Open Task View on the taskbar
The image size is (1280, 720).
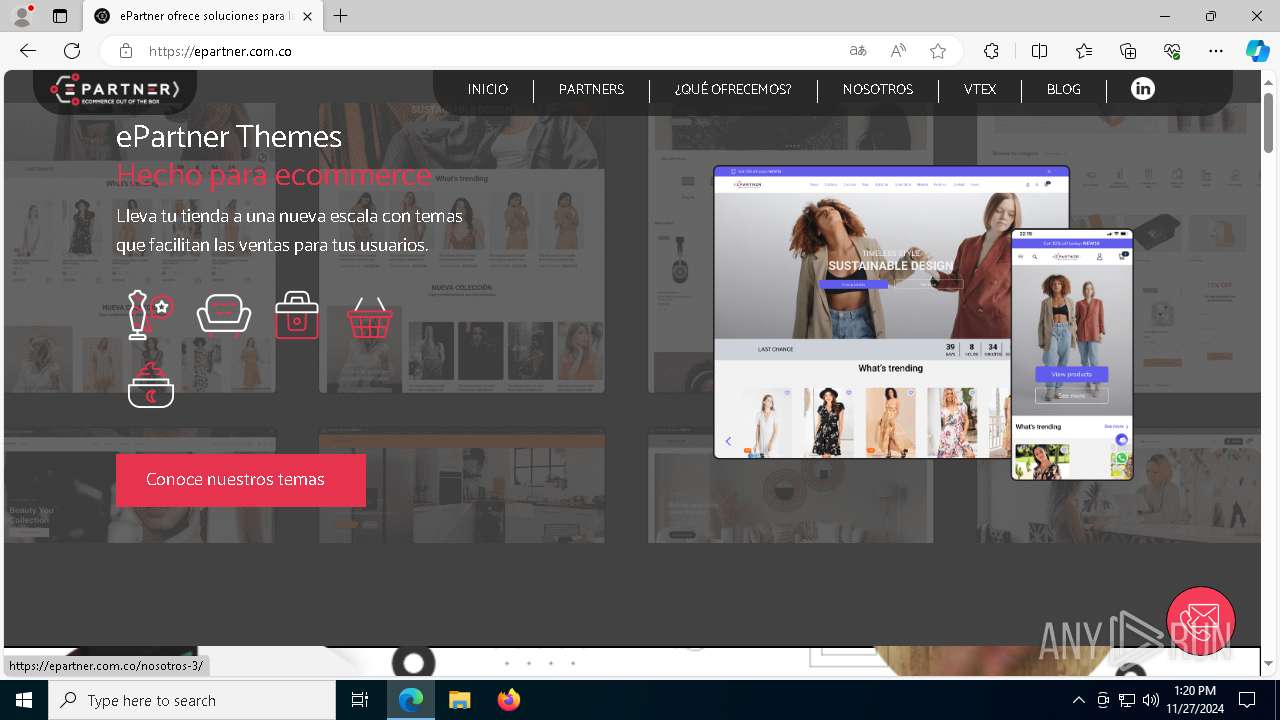(x=360, y=700)
